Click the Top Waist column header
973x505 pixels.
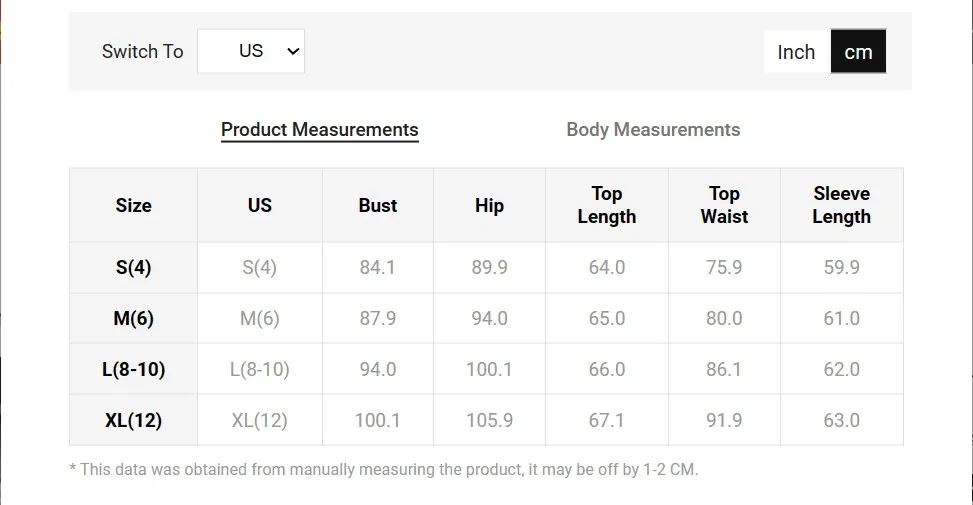pyautogui.click(x=724, y=205)
